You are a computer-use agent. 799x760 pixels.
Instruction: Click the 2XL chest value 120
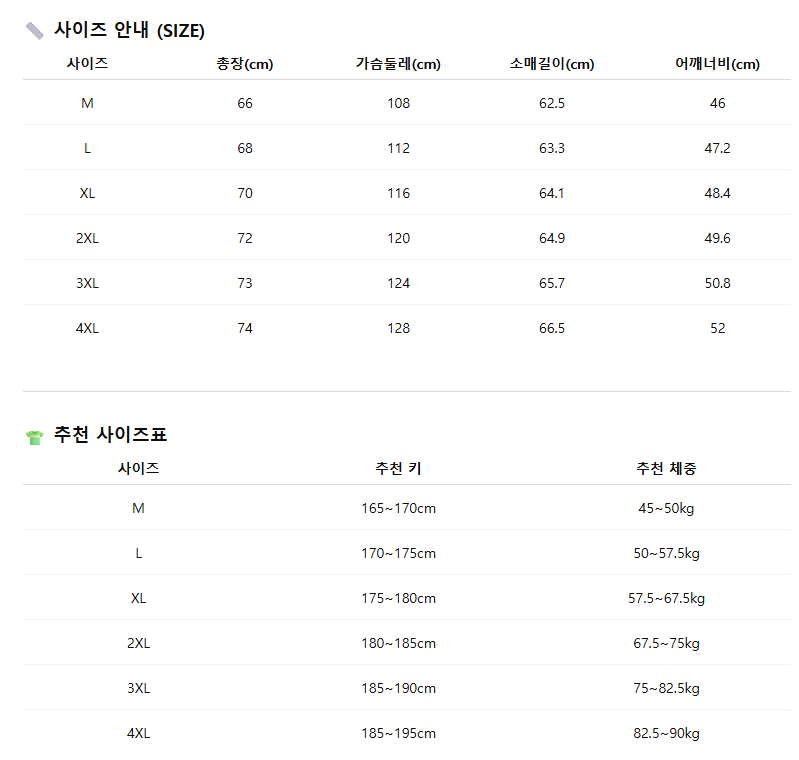coord(398,238)
